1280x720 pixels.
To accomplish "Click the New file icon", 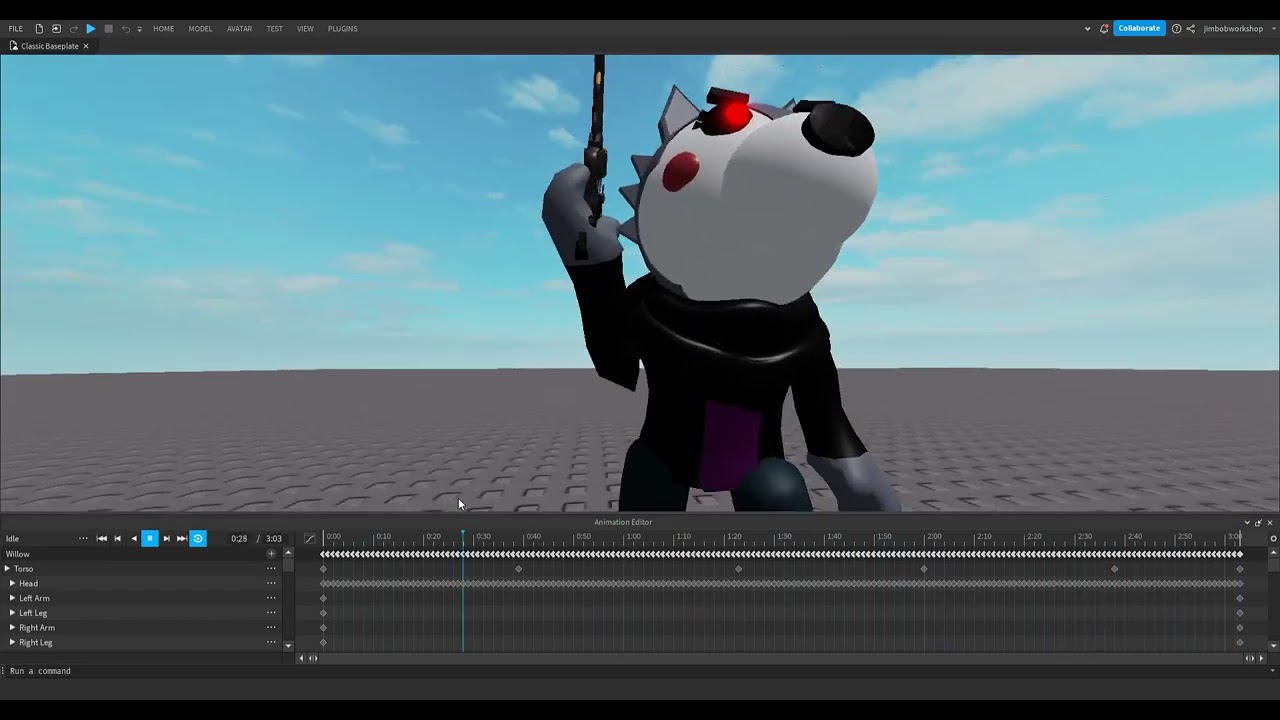I will pyautogui.click(x=39, y=29).
